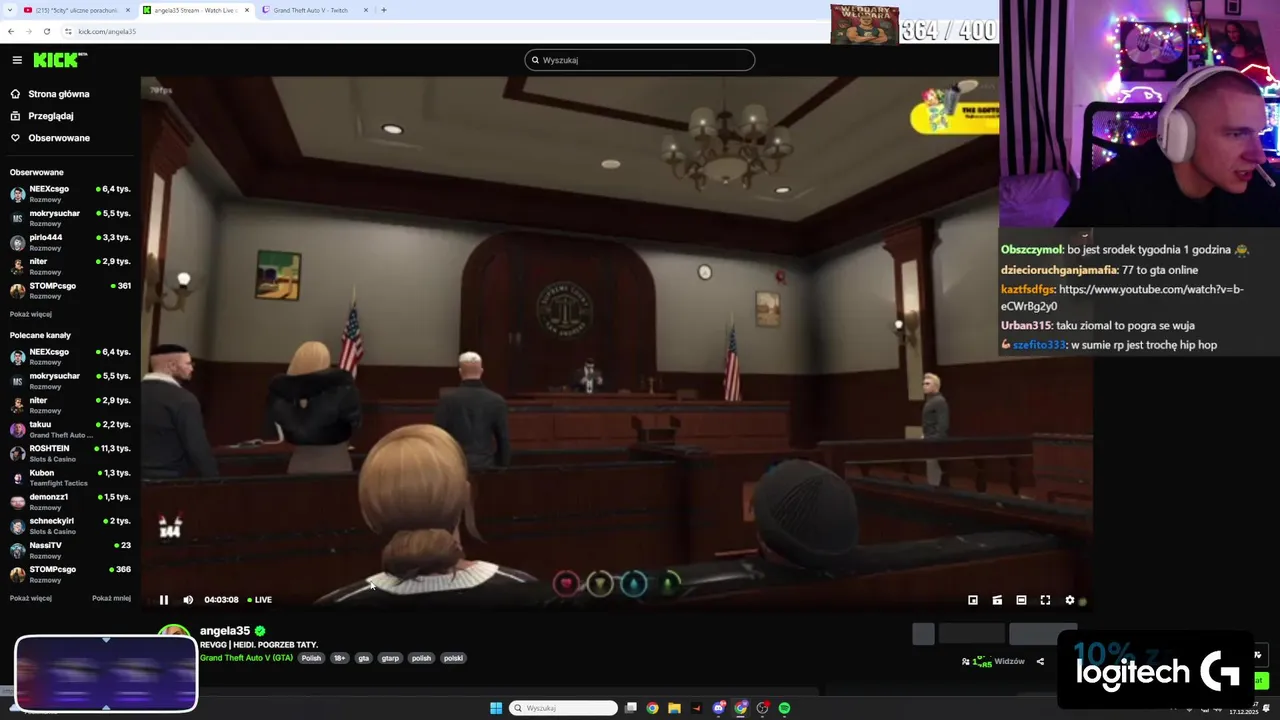Toggle theater mode on the player

point(1021,600)
